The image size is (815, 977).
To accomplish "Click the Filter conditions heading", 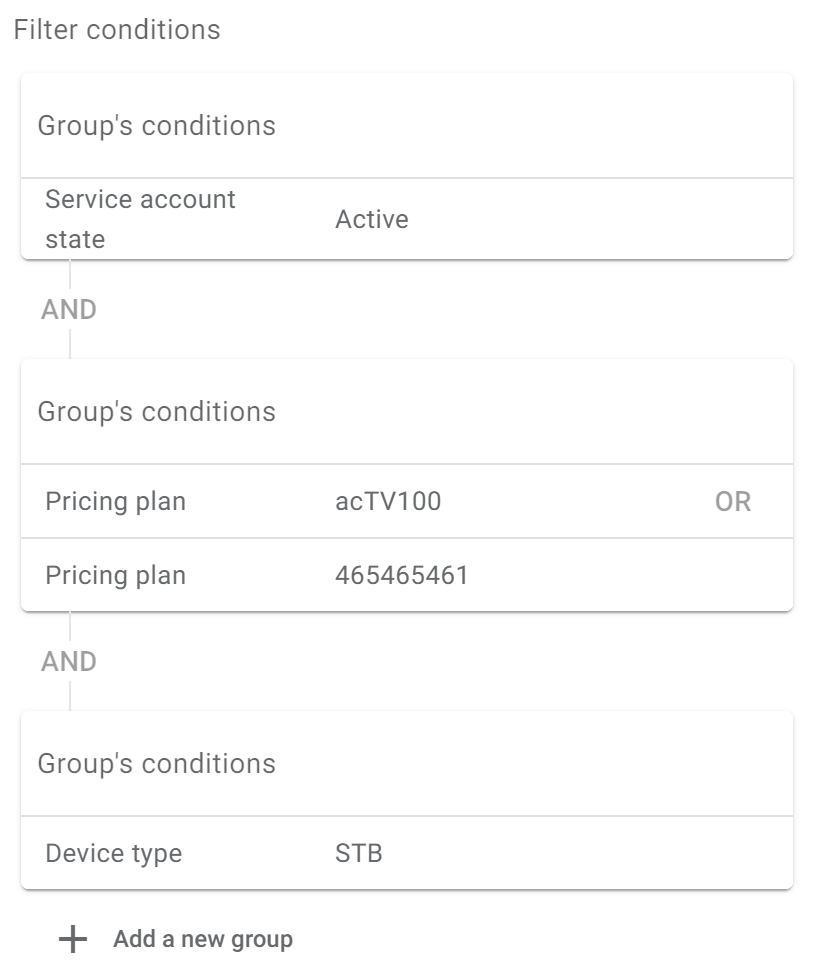I will click(x=117, y=29).
